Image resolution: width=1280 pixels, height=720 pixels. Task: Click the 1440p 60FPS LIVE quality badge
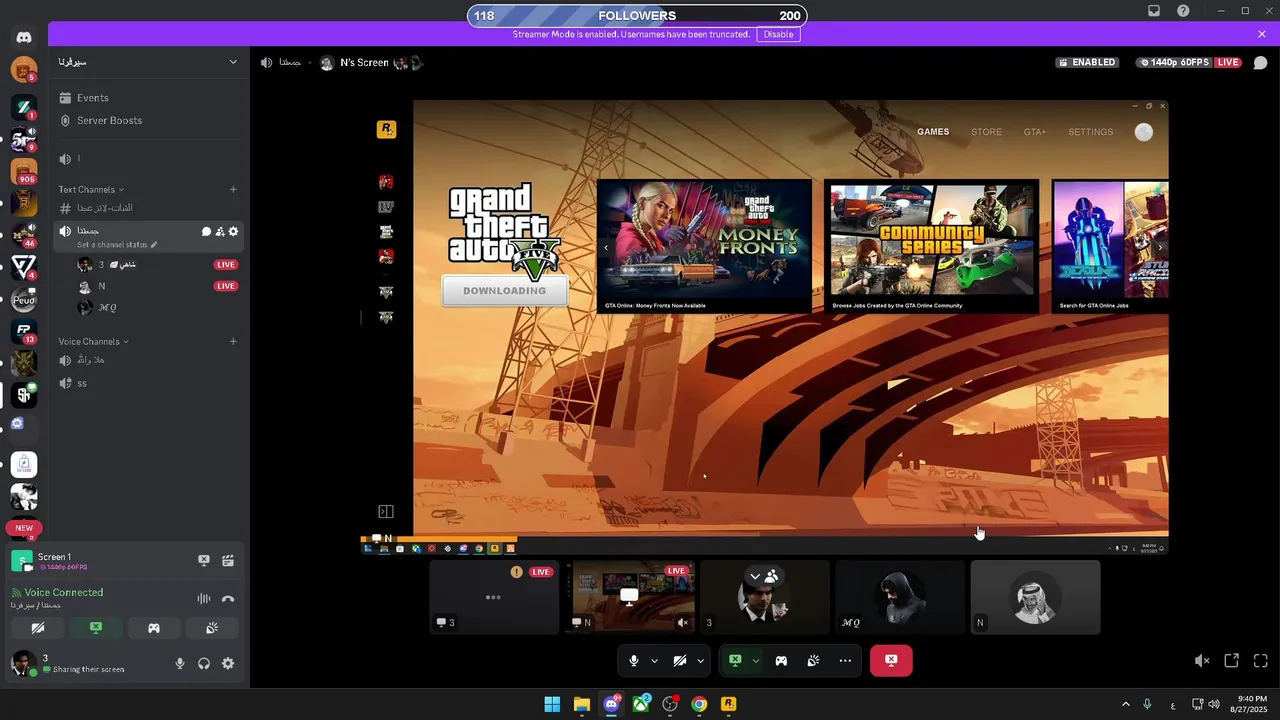[x=1190, y=62]
